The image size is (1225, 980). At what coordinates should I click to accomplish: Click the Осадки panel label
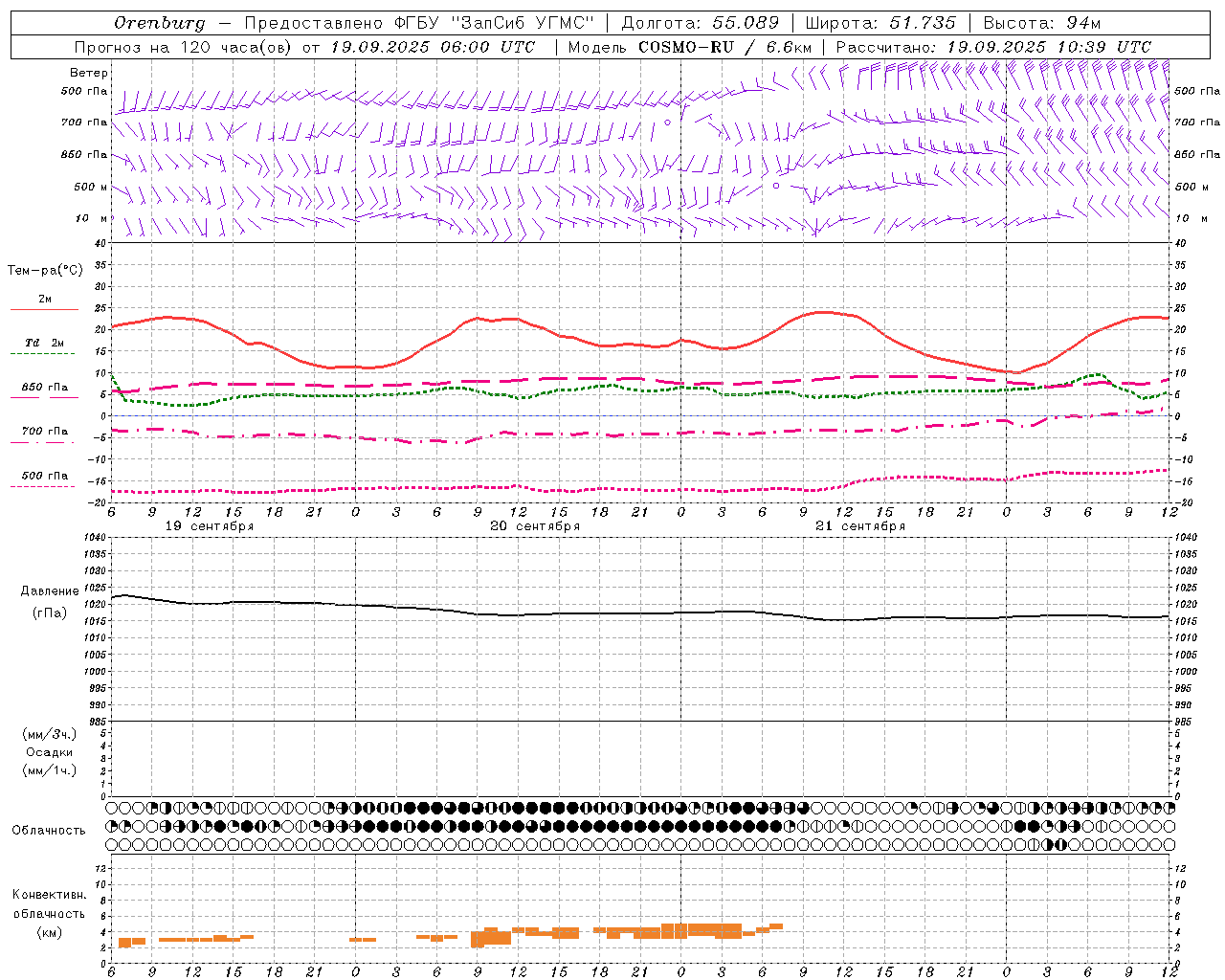click(x=50, y=752)
